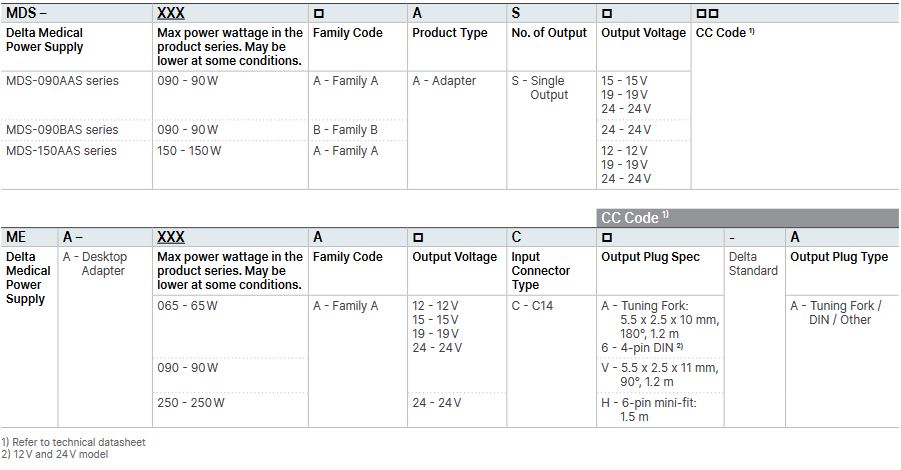Select '12 - 12V' in the MDS-150AAS row
The height and width of the screenshot is (470, 901).
point(624,151)
